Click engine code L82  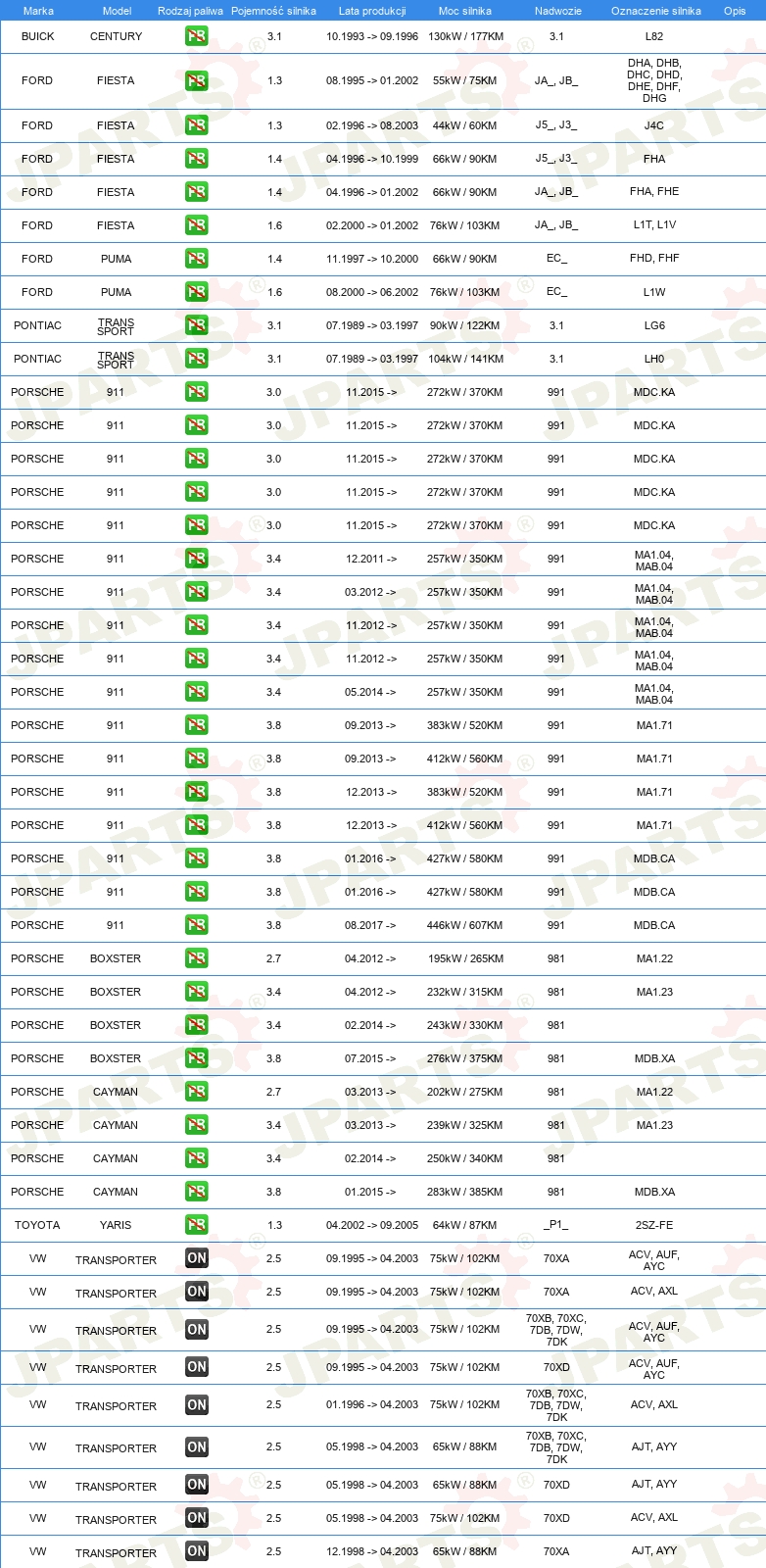pos(654,36)
